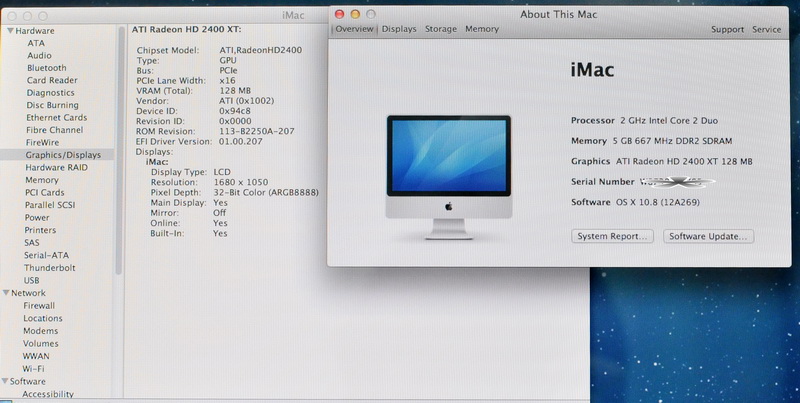The height and width of the screenshot is (403, 800).
Task: Click the System Report... button
Action: click(612, 236)
